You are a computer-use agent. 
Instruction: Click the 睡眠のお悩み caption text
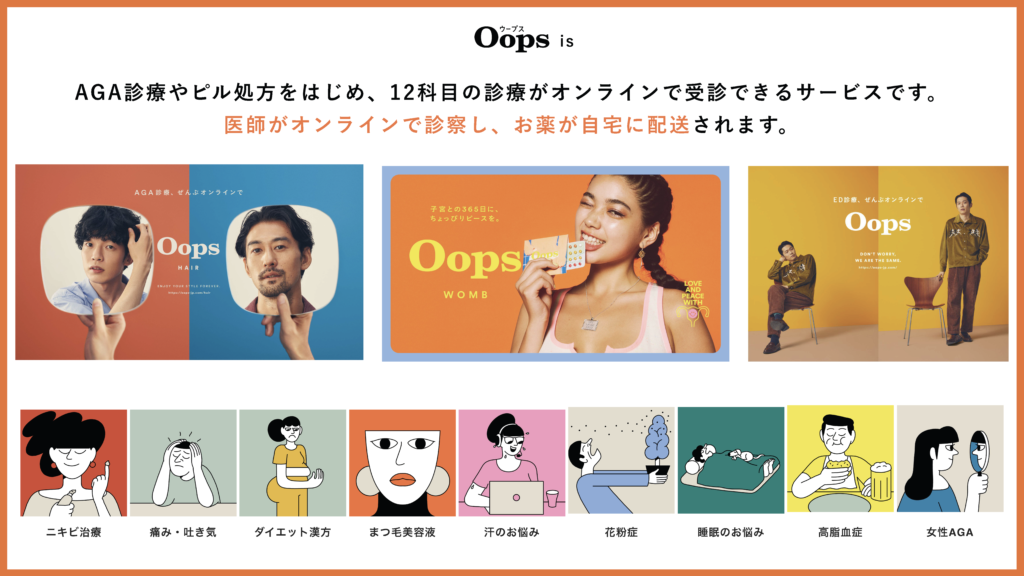[731, 532]
